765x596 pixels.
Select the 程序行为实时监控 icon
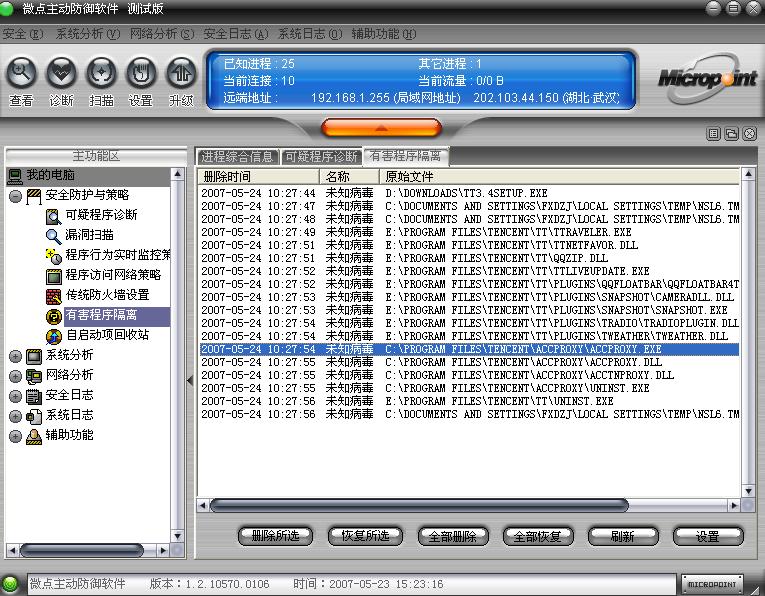point(53,256)
